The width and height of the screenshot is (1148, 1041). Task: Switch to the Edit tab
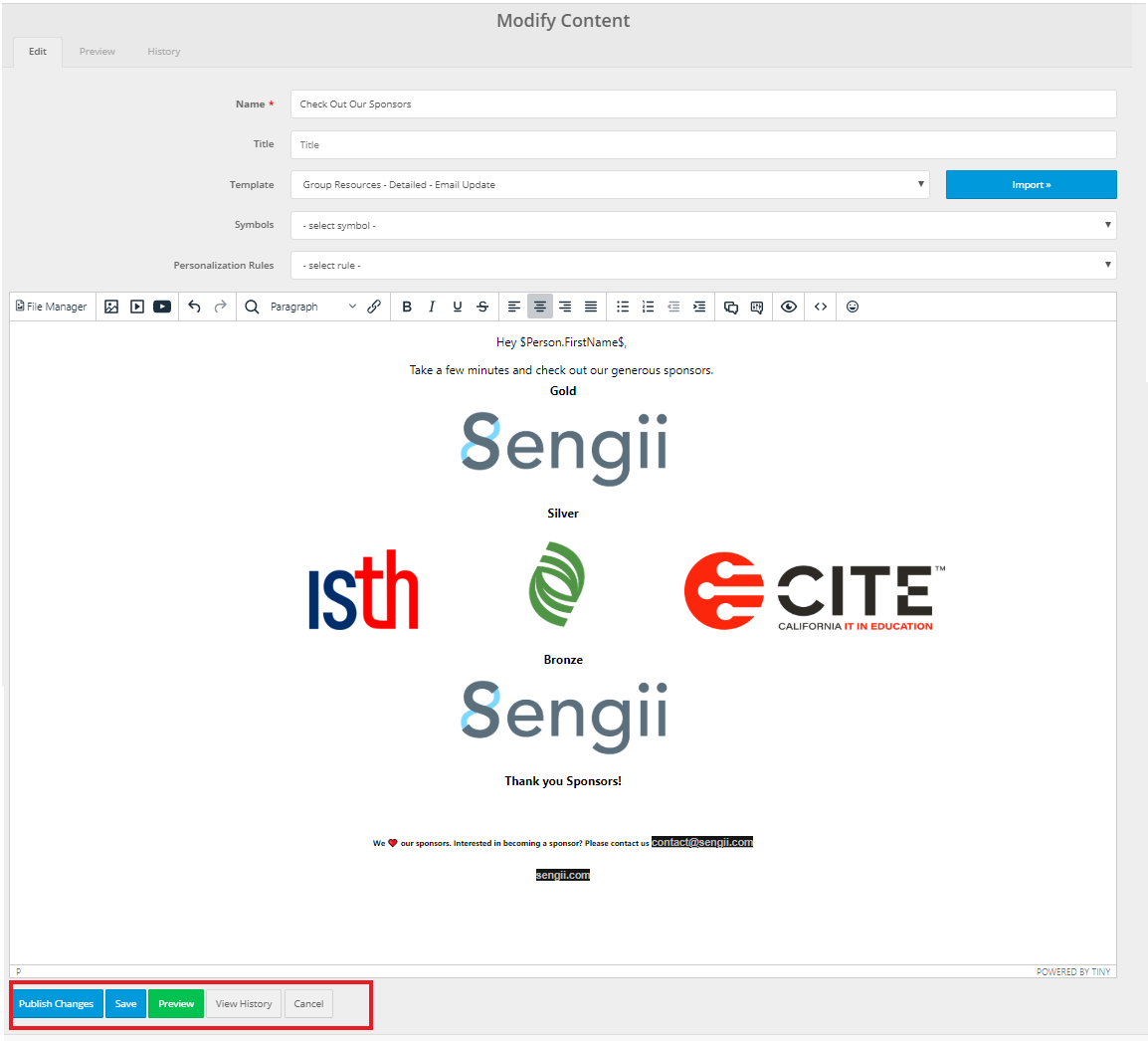coord(38,52)
